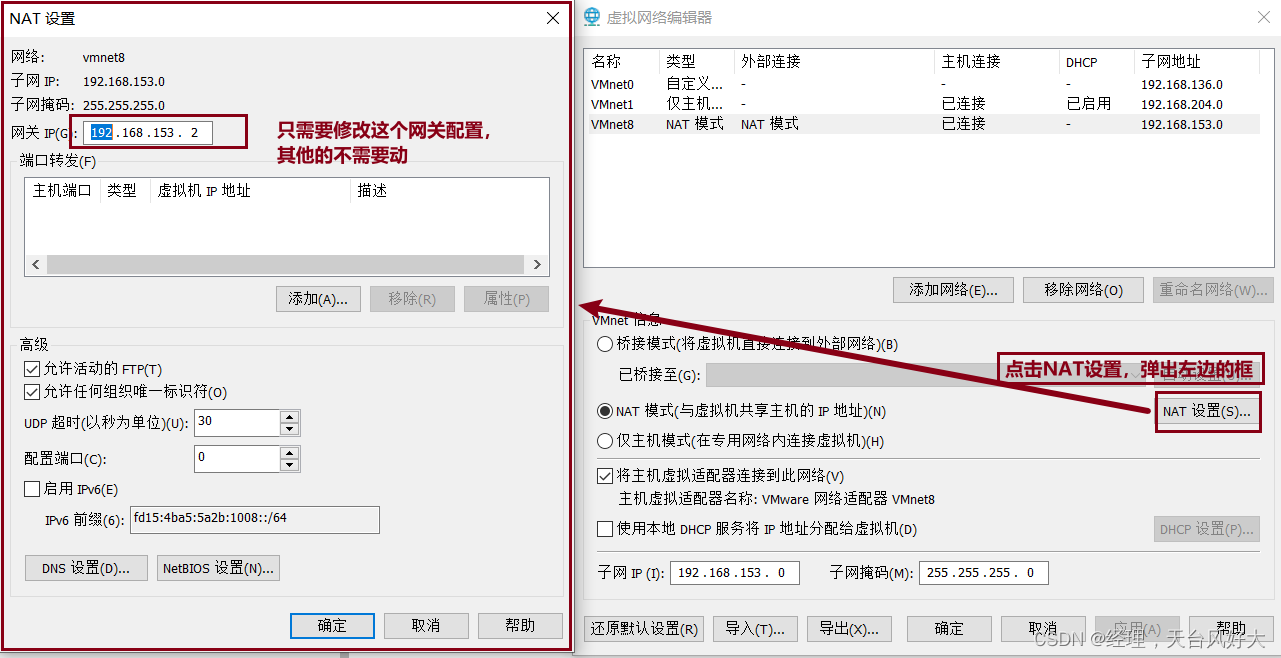Screen dimensions: 1281x658
Task: Open DNS 设置(D)...
Action: [x=86, y=568]
